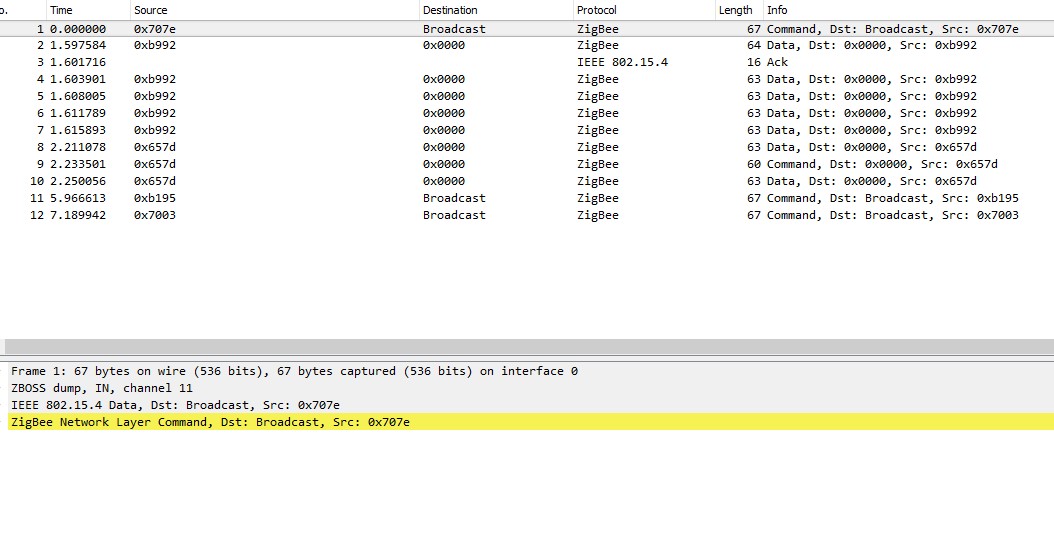
Task: Select packet 7 at time 1.615893
Action: tap(527, 130)
